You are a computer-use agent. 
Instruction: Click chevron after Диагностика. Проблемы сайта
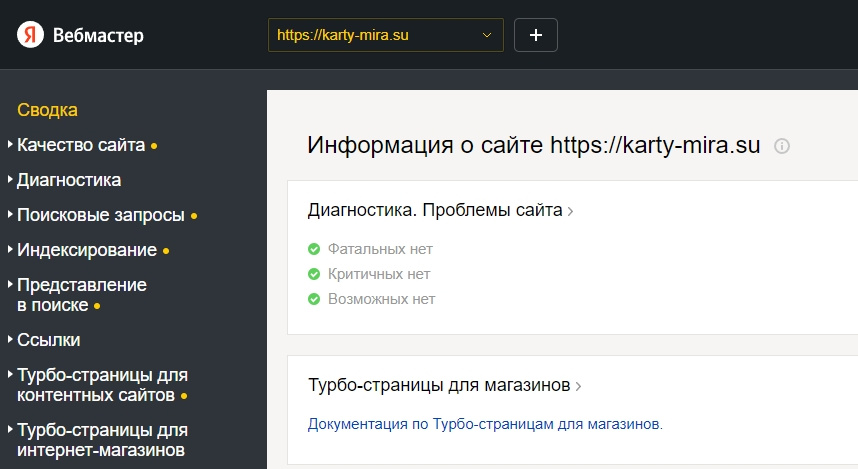[x=571, y=211]
